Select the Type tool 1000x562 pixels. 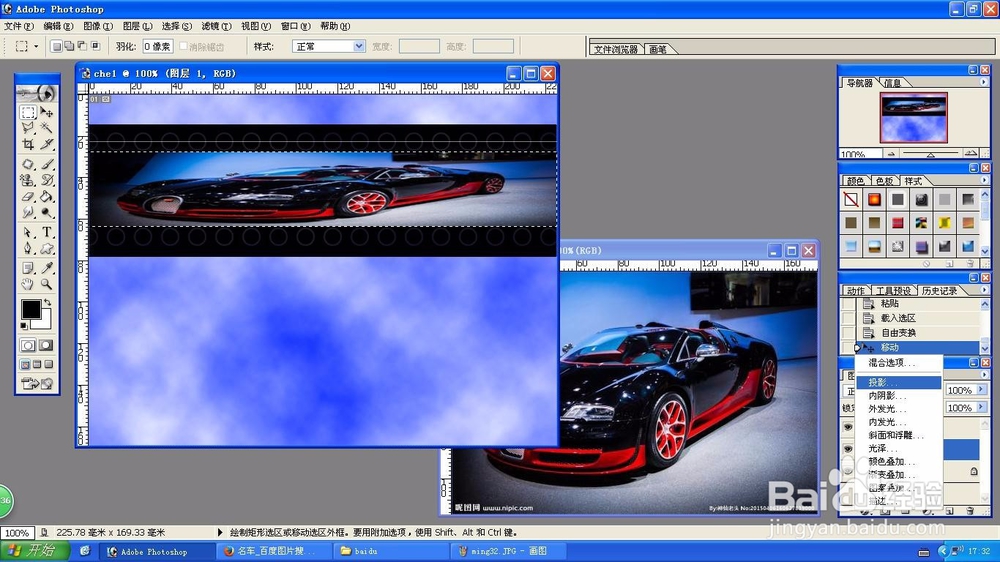47,232
